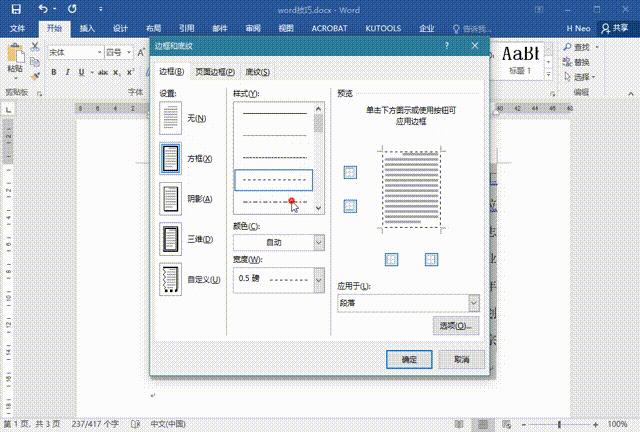The height and width of the screenshot is (432, 640).
Task: Apply superscript formatting
Action: (x=131, y=72)
